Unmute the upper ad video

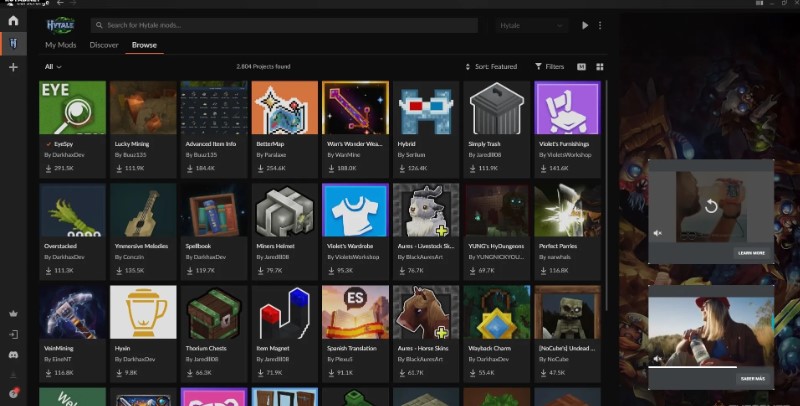click(x=658, y=233)
